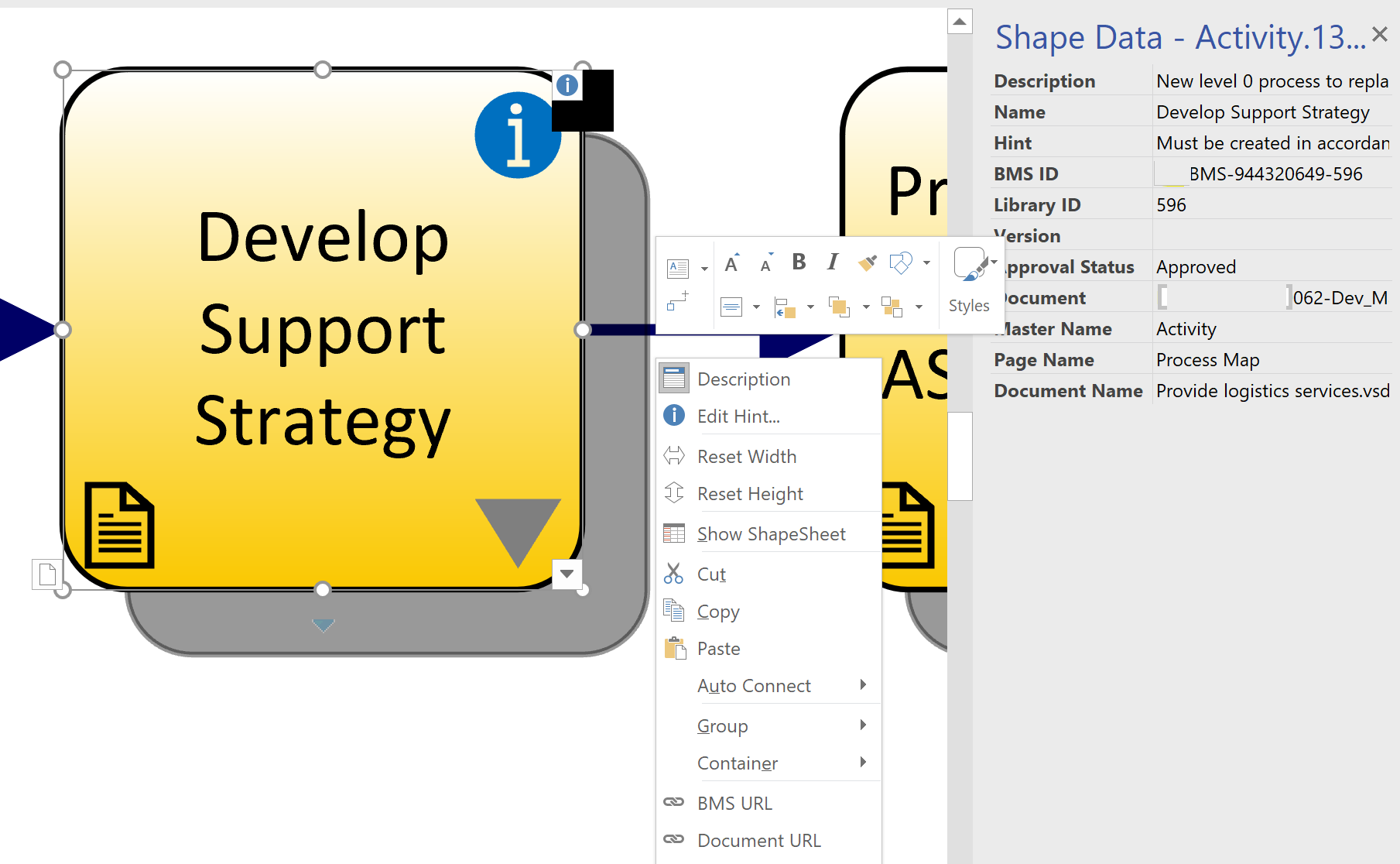This screenshot has width=1400, height=864.
Task: Apply italic formatting in the mini toolbar
Action: 833,262
